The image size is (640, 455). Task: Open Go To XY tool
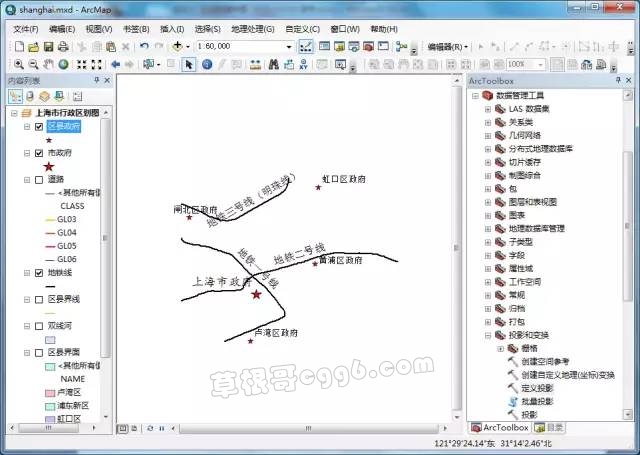(x=303, y=64)
